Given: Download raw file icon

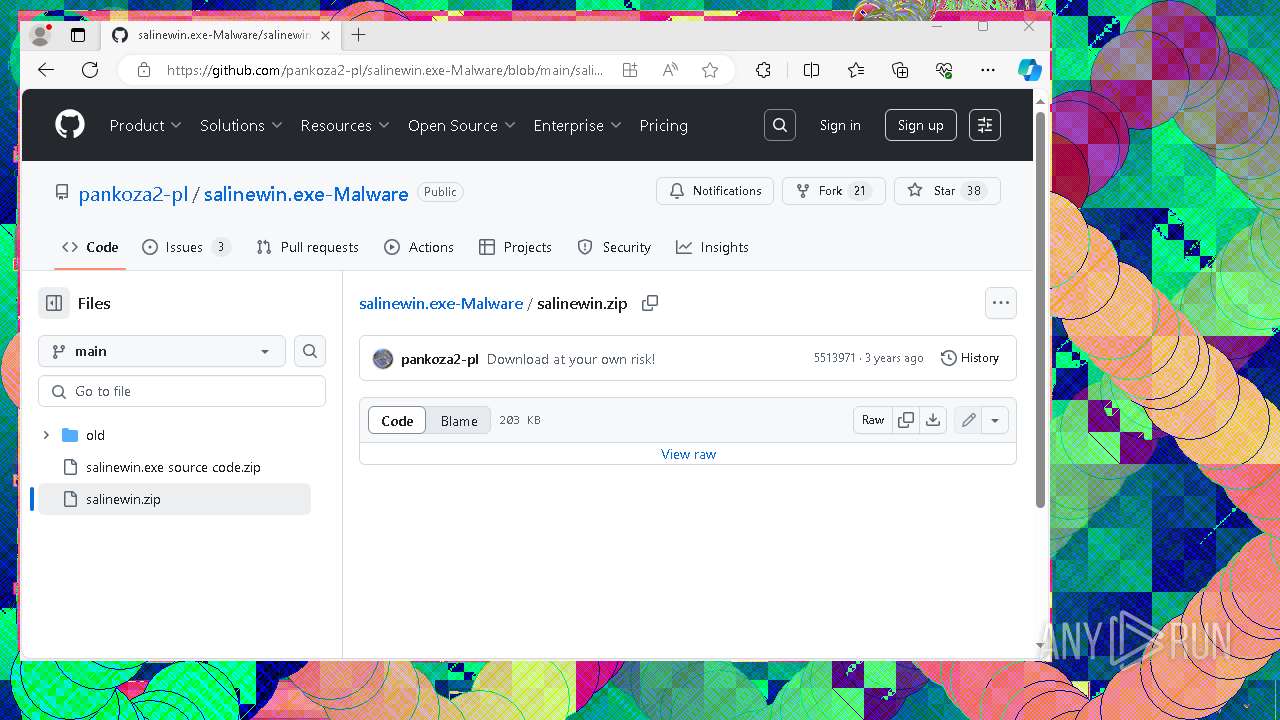Looking at the screenshot, I should tap(933, 420).
